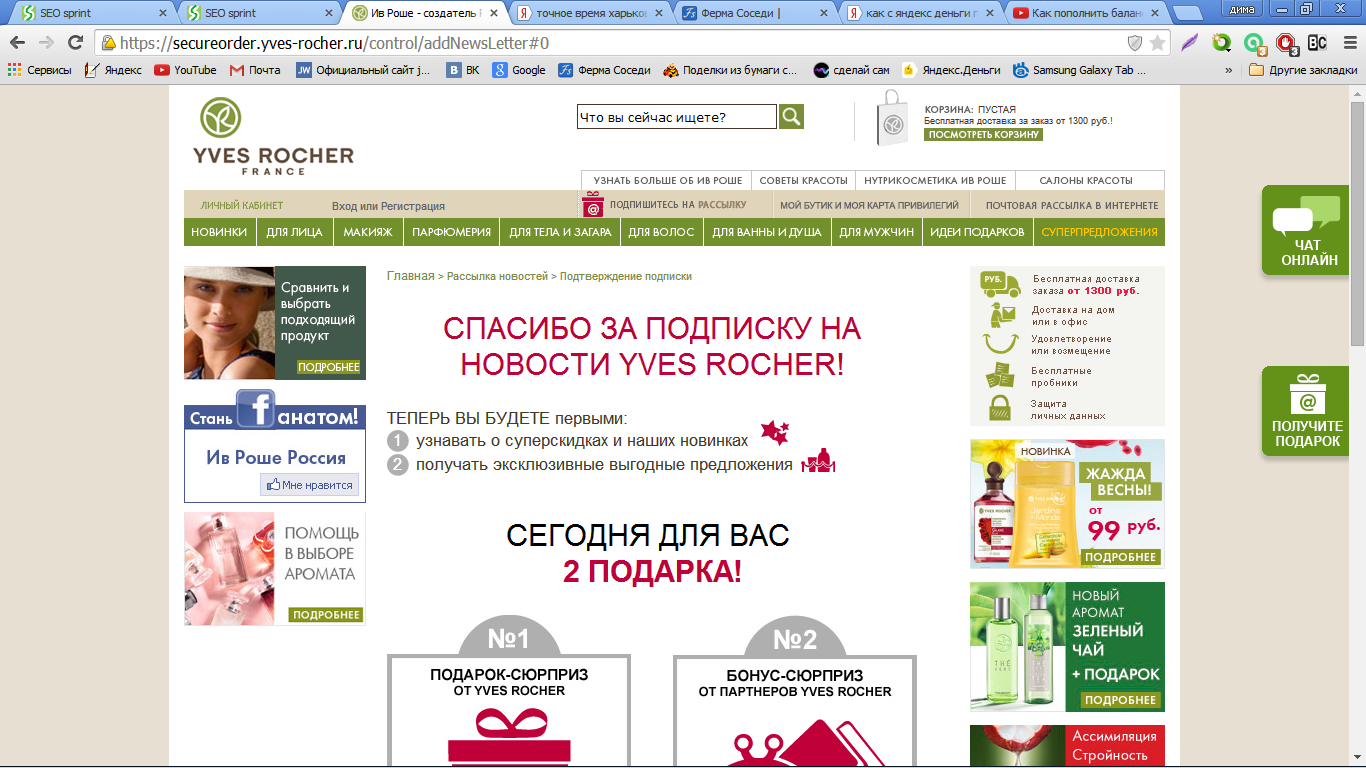
Task: Switch to точное время харьков tab
Action: pos(591,13)
